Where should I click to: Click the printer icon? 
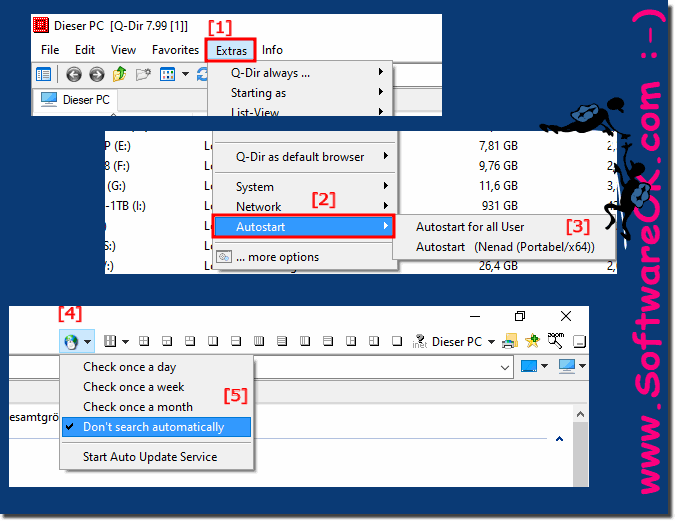(x=510, y=341)
